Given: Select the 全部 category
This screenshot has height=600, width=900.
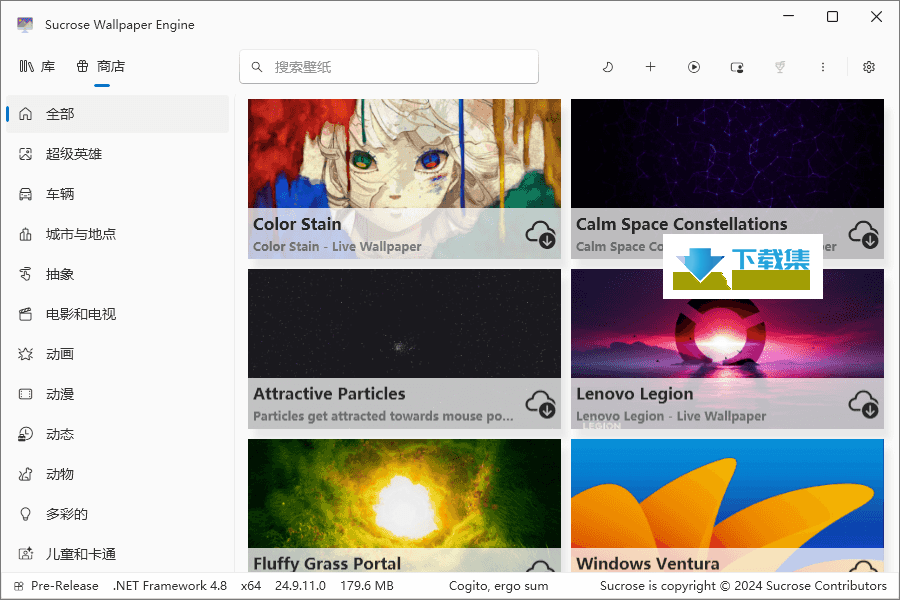Looking at the screenshot, I should (117, 114).
